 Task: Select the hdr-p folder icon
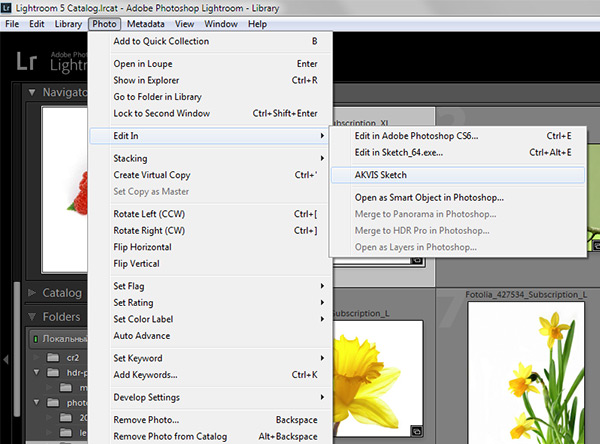pos(53,372)
